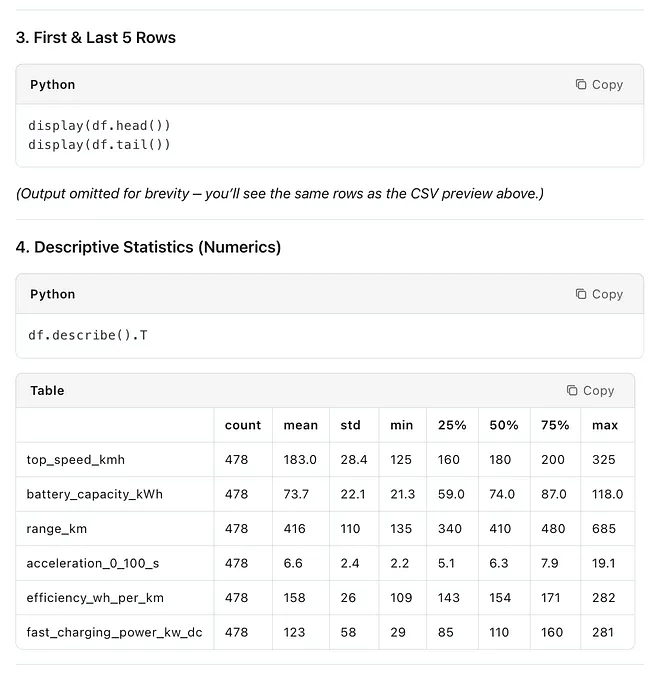Screen dimensions: 668x673
Task: Click the range_km mean value 416
Action: 294,529
